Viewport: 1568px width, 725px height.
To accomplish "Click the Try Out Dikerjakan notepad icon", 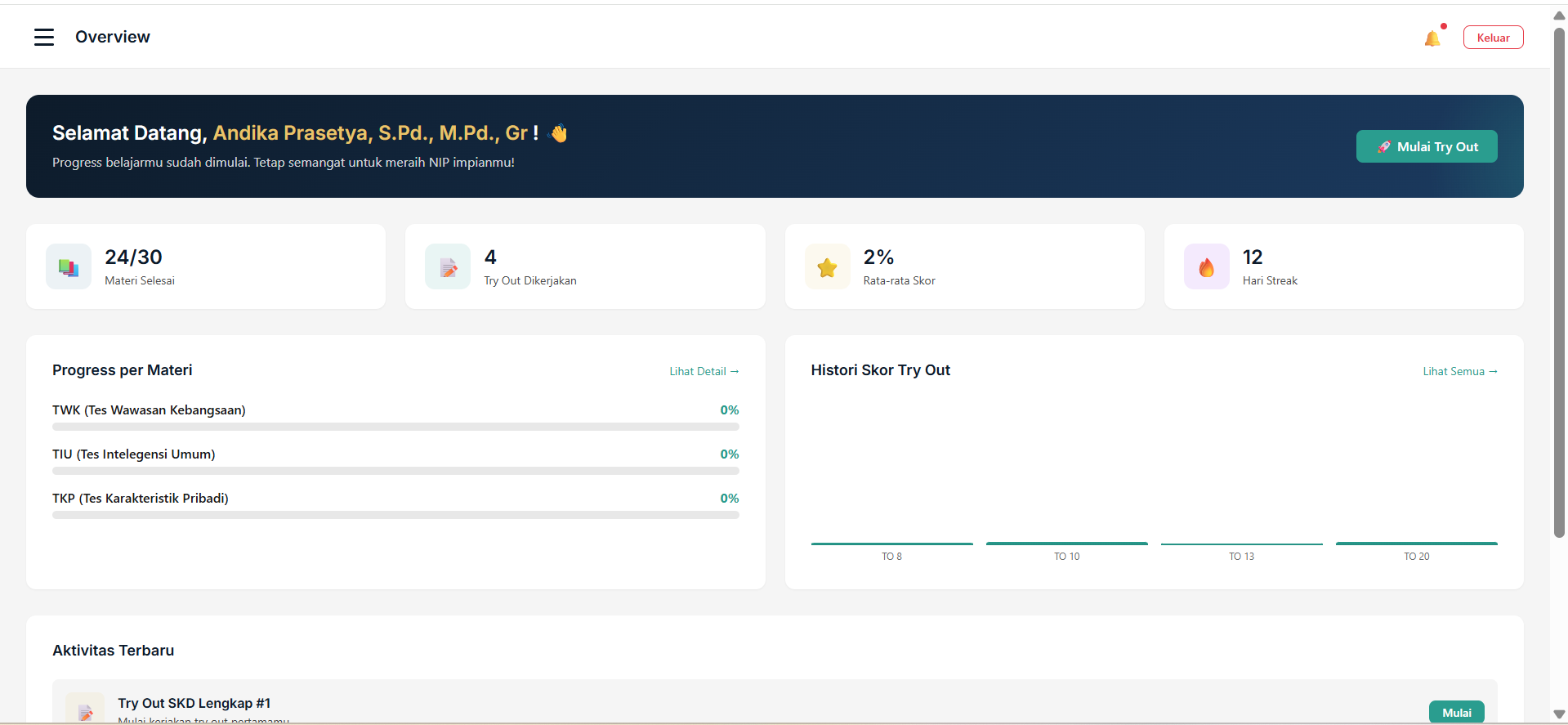I will pos(448,267).
